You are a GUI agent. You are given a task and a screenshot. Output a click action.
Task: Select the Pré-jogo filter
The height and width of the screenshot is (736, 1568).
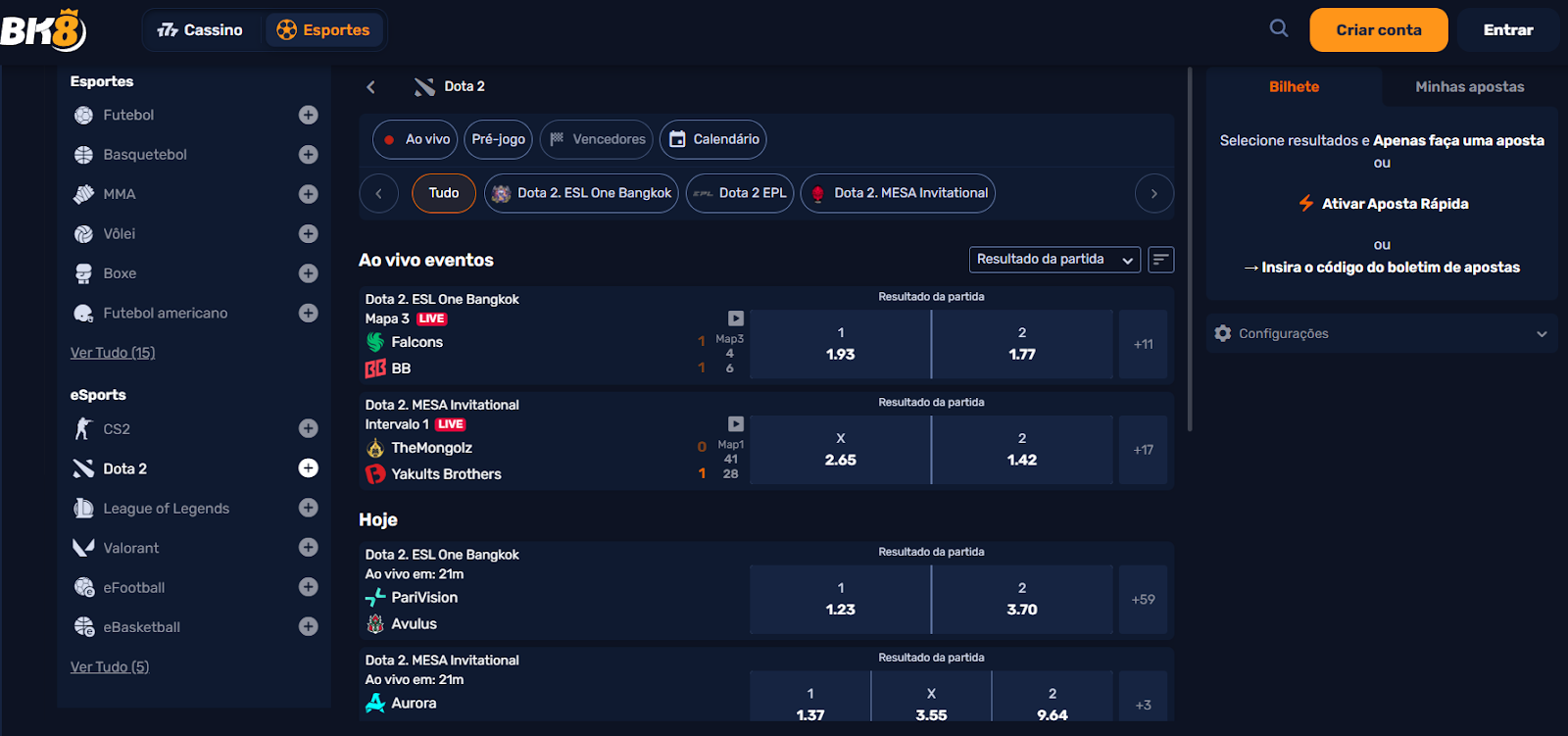[499, 139]
